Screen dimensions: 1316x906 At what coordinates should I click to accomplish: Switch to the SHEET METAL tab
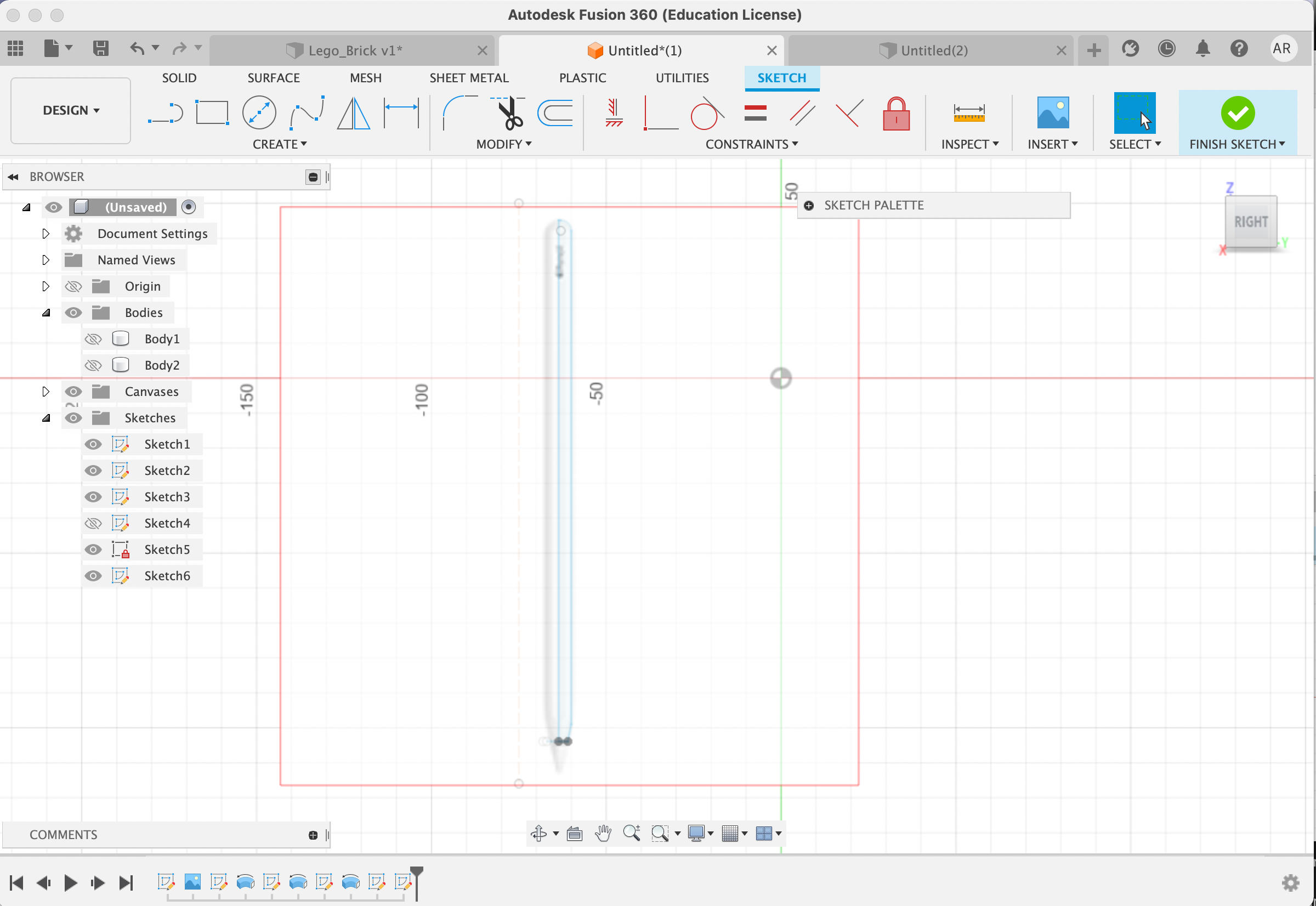click(x=469, y=78)
